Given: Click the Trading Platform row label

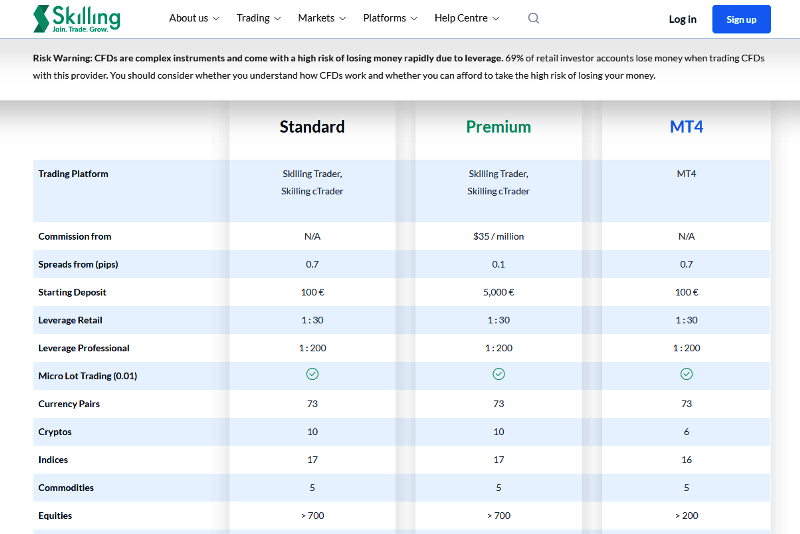Looking at the screenshot, I should (x=73, y=174).
